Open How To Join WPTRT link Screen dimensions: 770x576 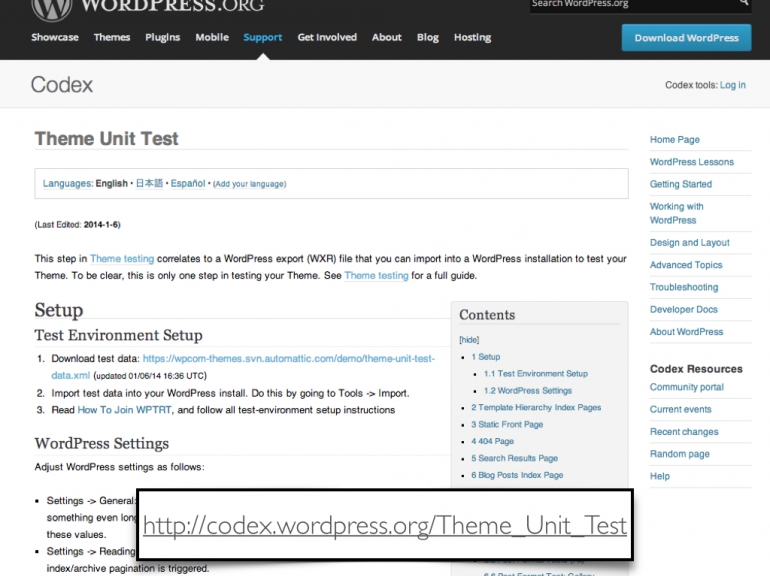125,410
